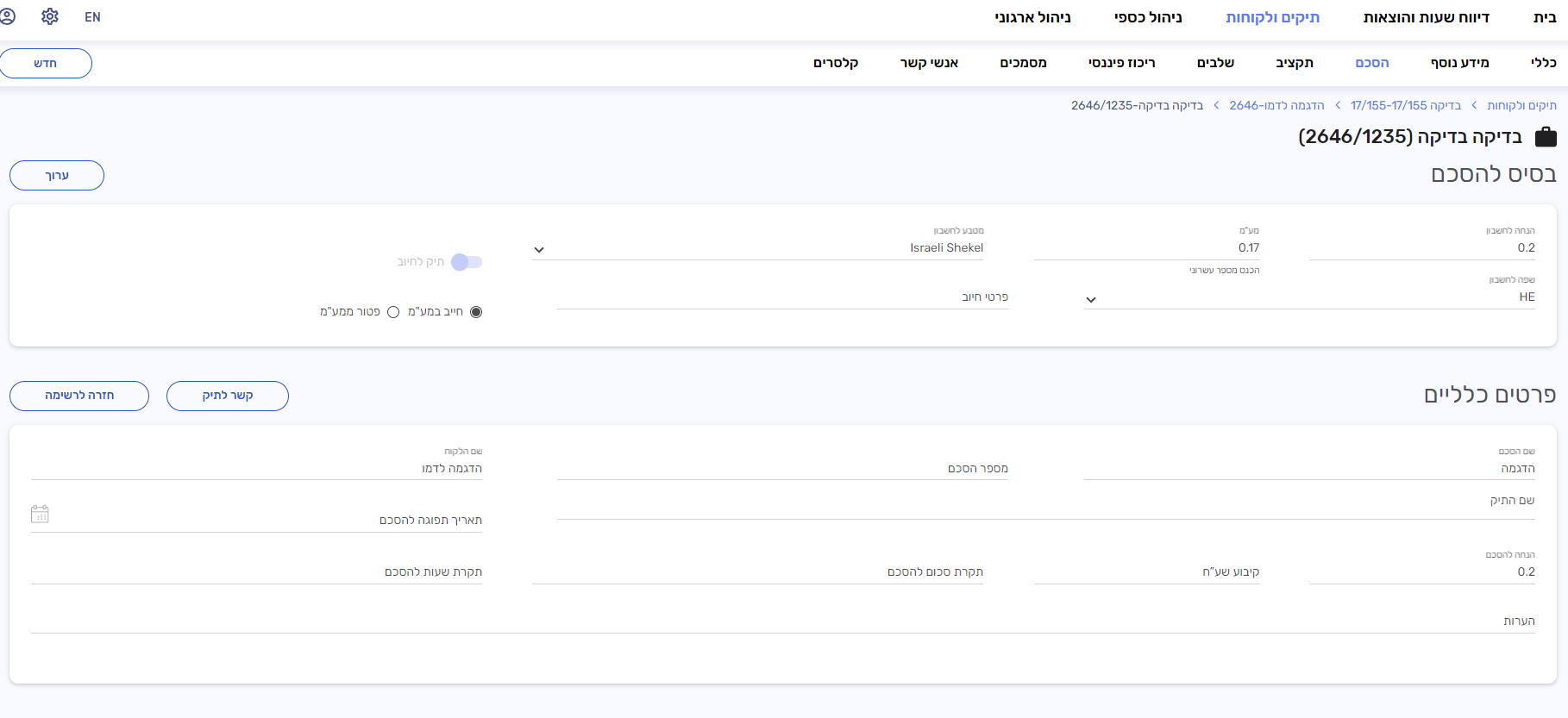
Task: Click the הערות notes input field
Action: [x=776, y=621]
